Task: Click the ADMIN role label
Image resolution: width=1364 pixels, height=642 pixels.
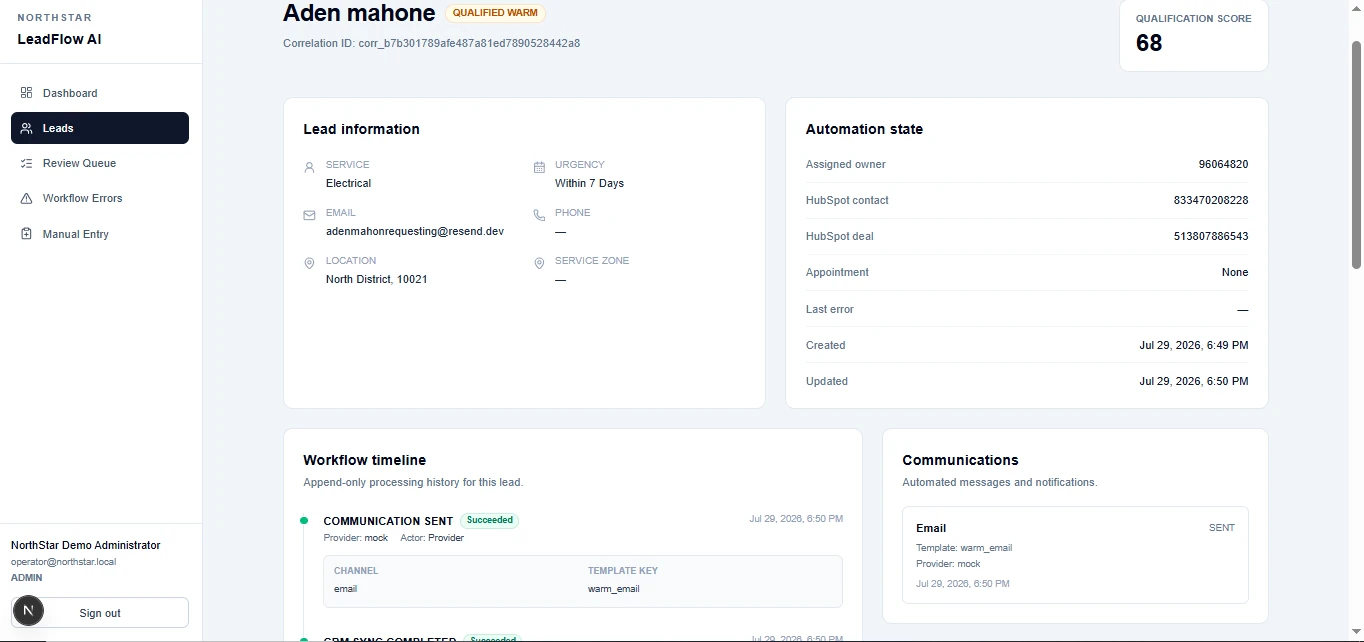Action: tap(26, 578)
